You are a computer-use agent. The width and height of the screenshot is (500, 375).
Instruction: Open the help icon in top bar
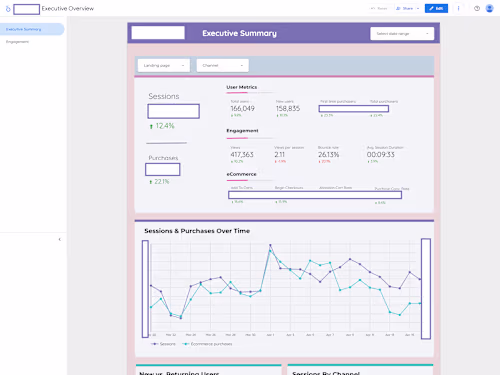pos(477,8)
